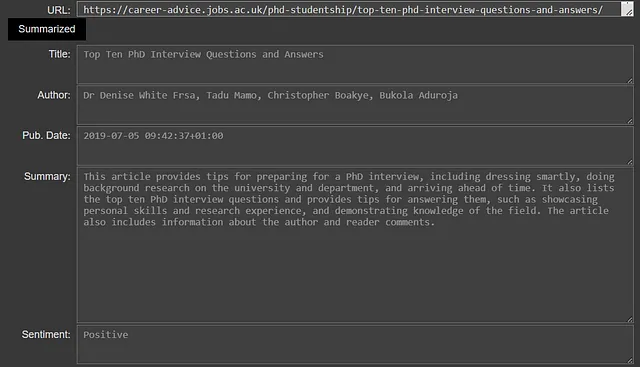Click the Title box resize grip
This screenshot has height=367, width=640.
(630, 80)
